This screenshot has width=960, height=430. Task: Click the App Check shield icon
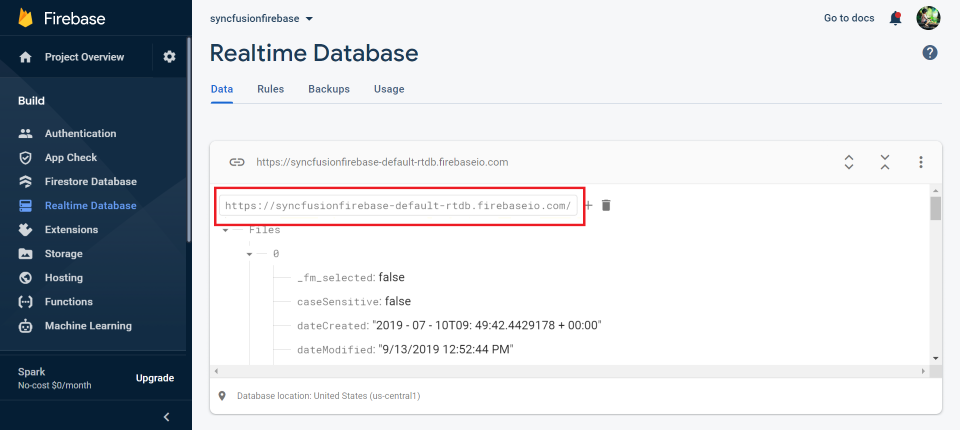25,157
